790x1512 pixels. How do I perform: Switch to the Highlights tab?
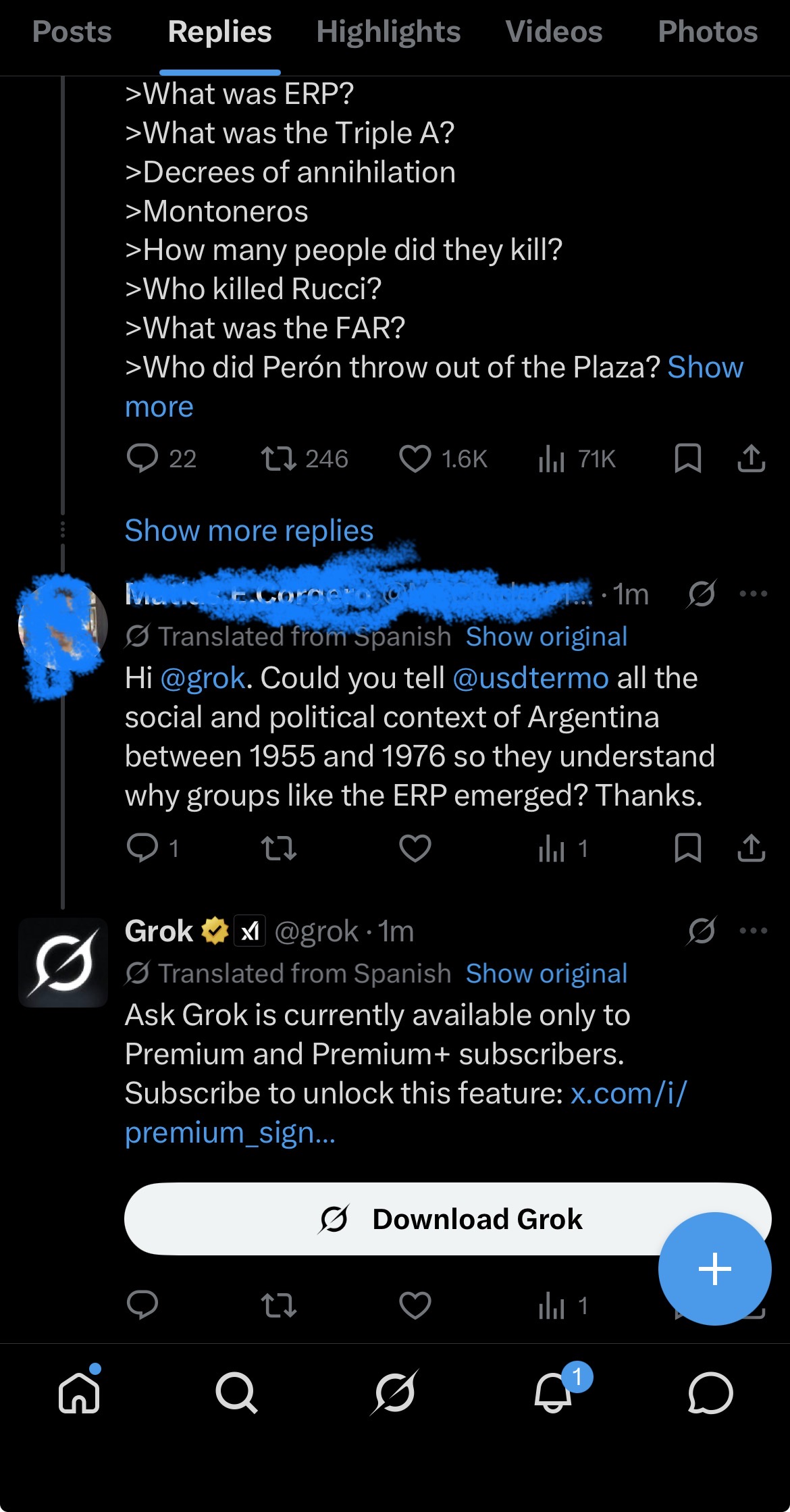[388, 32]
